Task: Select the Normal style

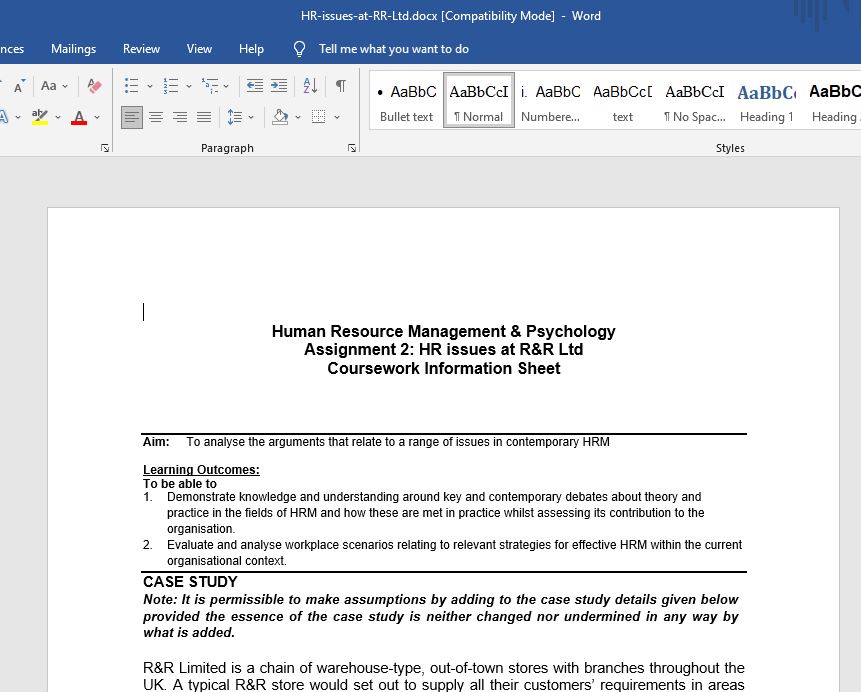Action: (479, 101)
